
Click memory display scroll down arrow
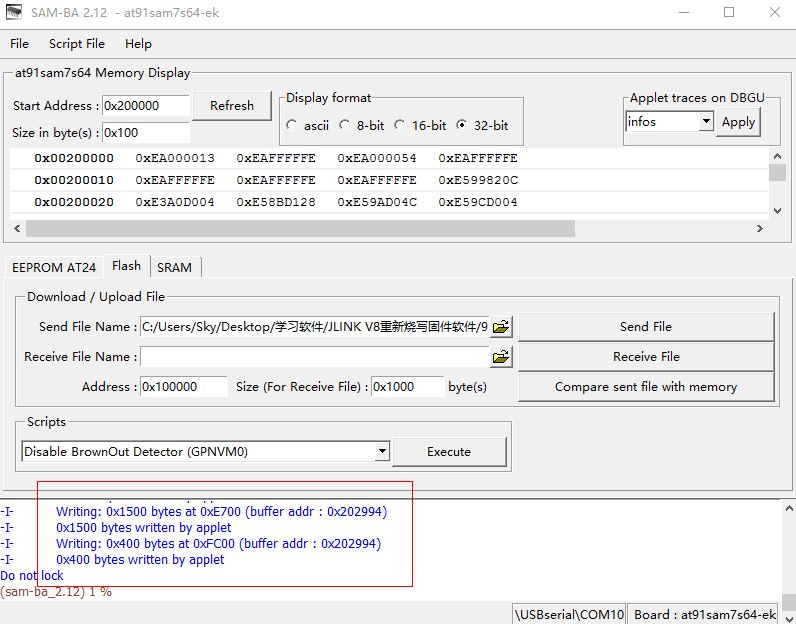(x=777, y=210)
